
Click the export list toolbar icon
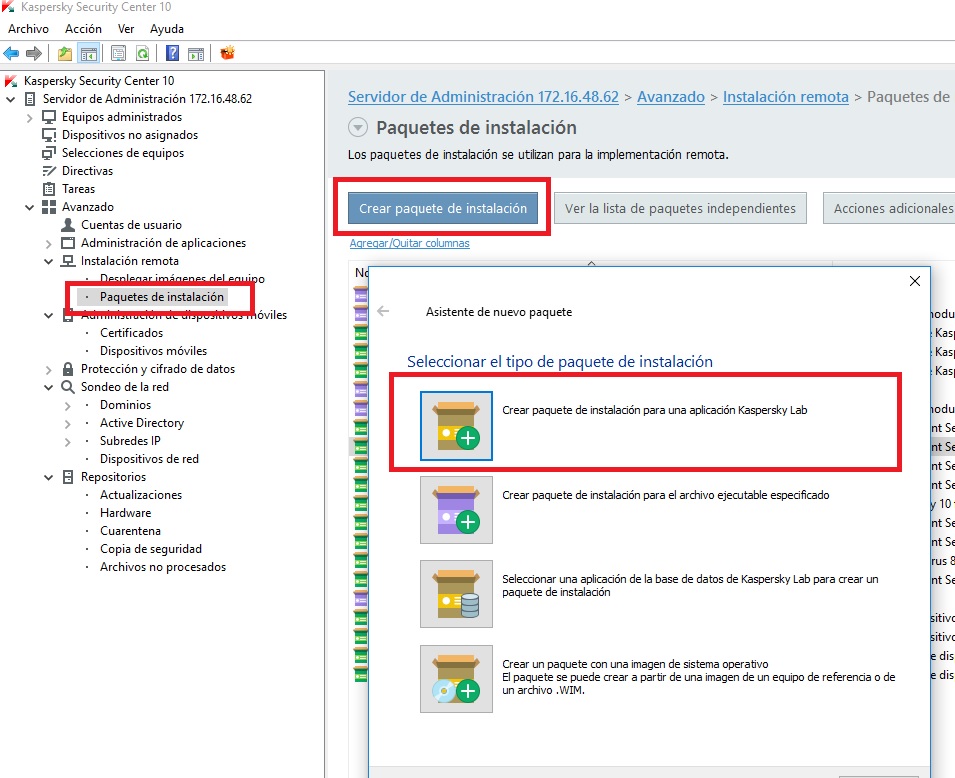tap(118, 54)
